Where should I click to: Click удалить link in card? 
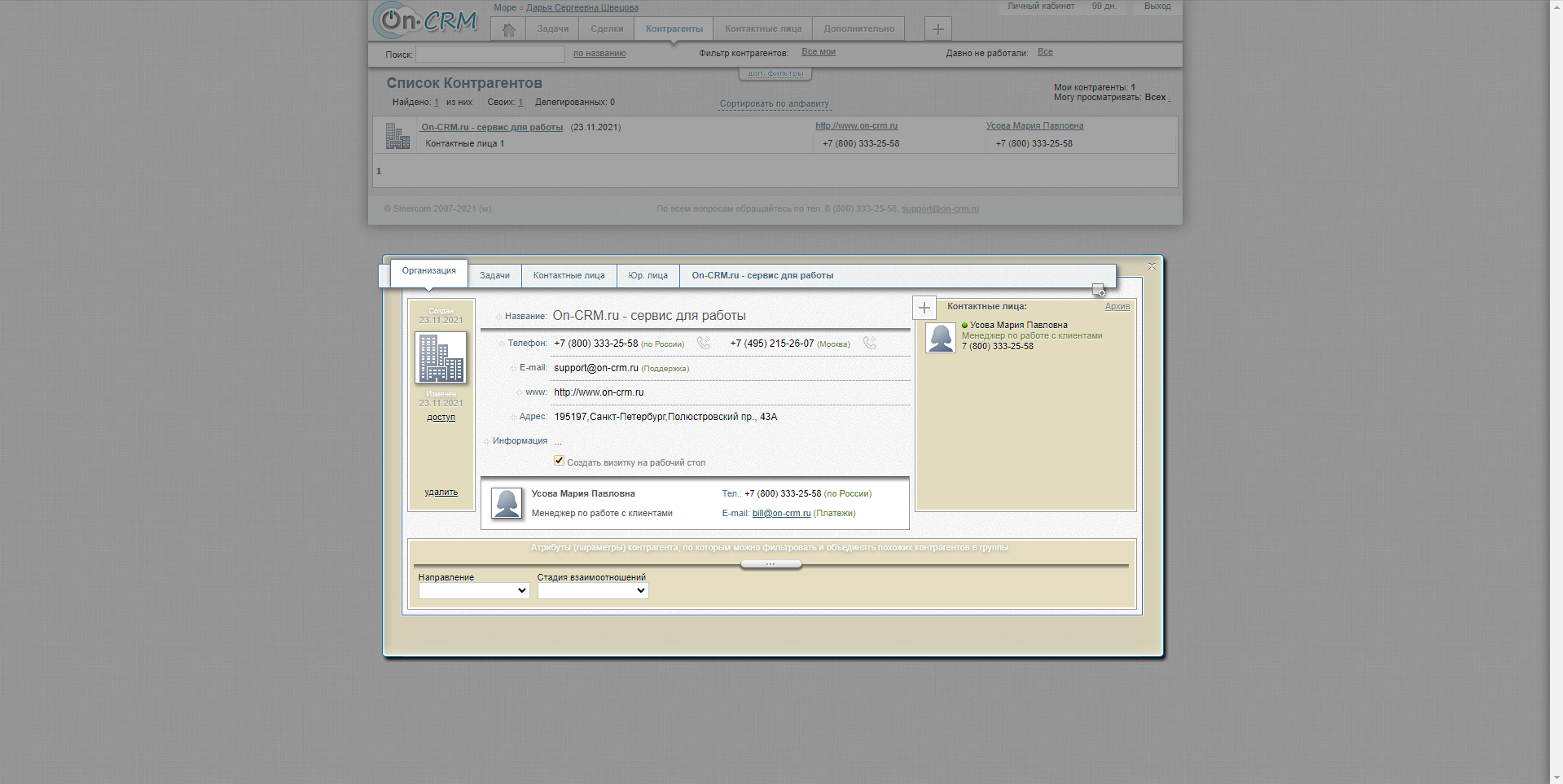click(441, 493)
